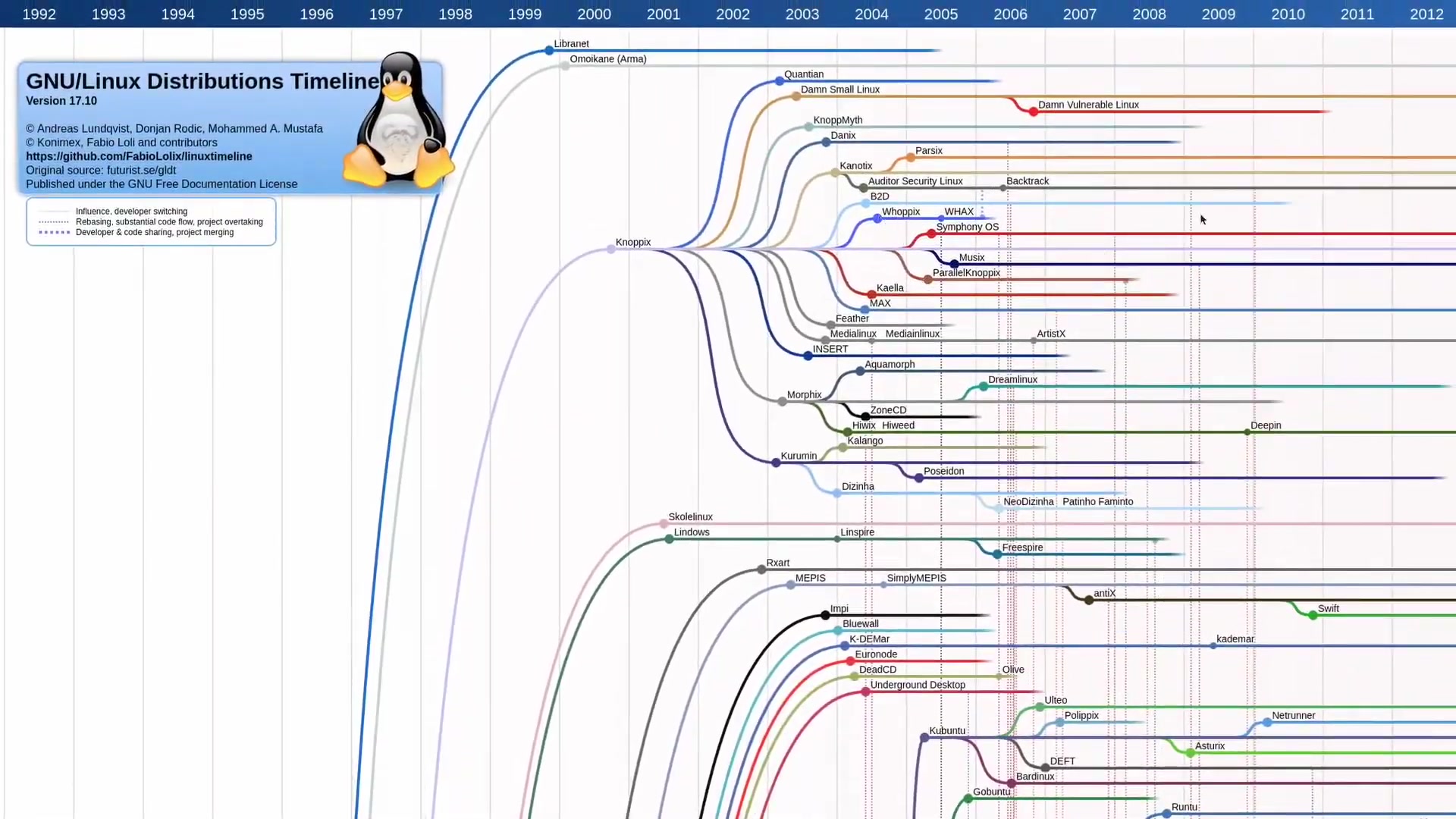Image resolution: width=1456 pixels, height=819 pixels.
Task: Click the Impi label
Action: pyautogui.click(x=839, y=609)
